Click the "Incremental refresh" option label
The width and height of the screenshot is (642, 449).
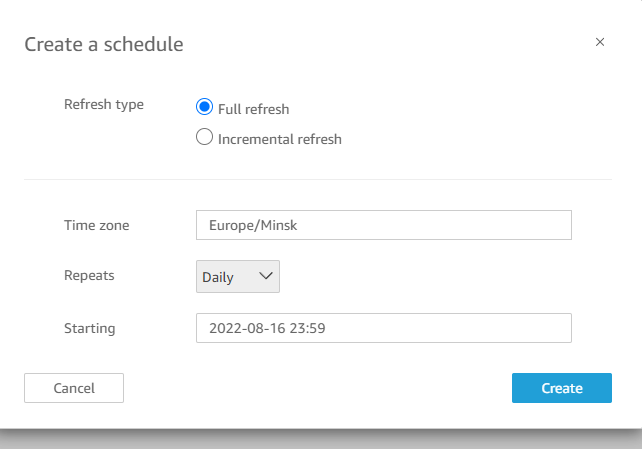[x=280, y=139]
